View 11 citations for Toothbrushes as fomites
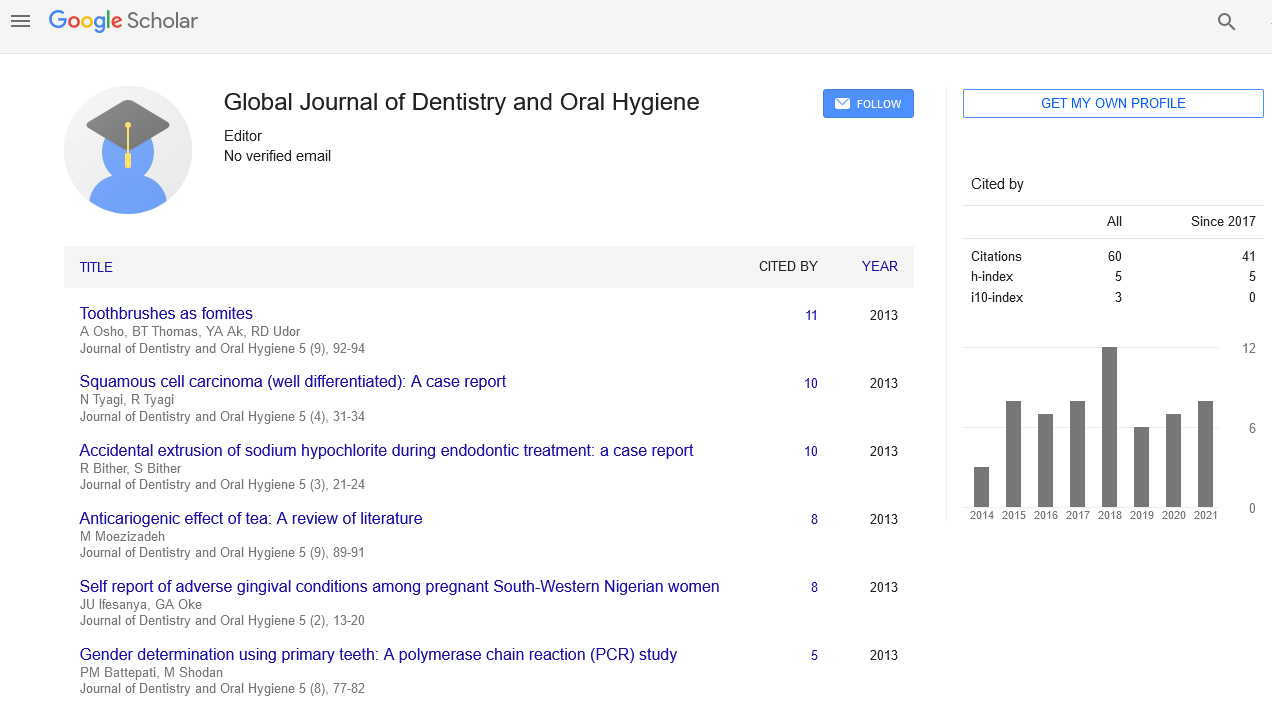1272x701 pixels. [x=811, y=315]
